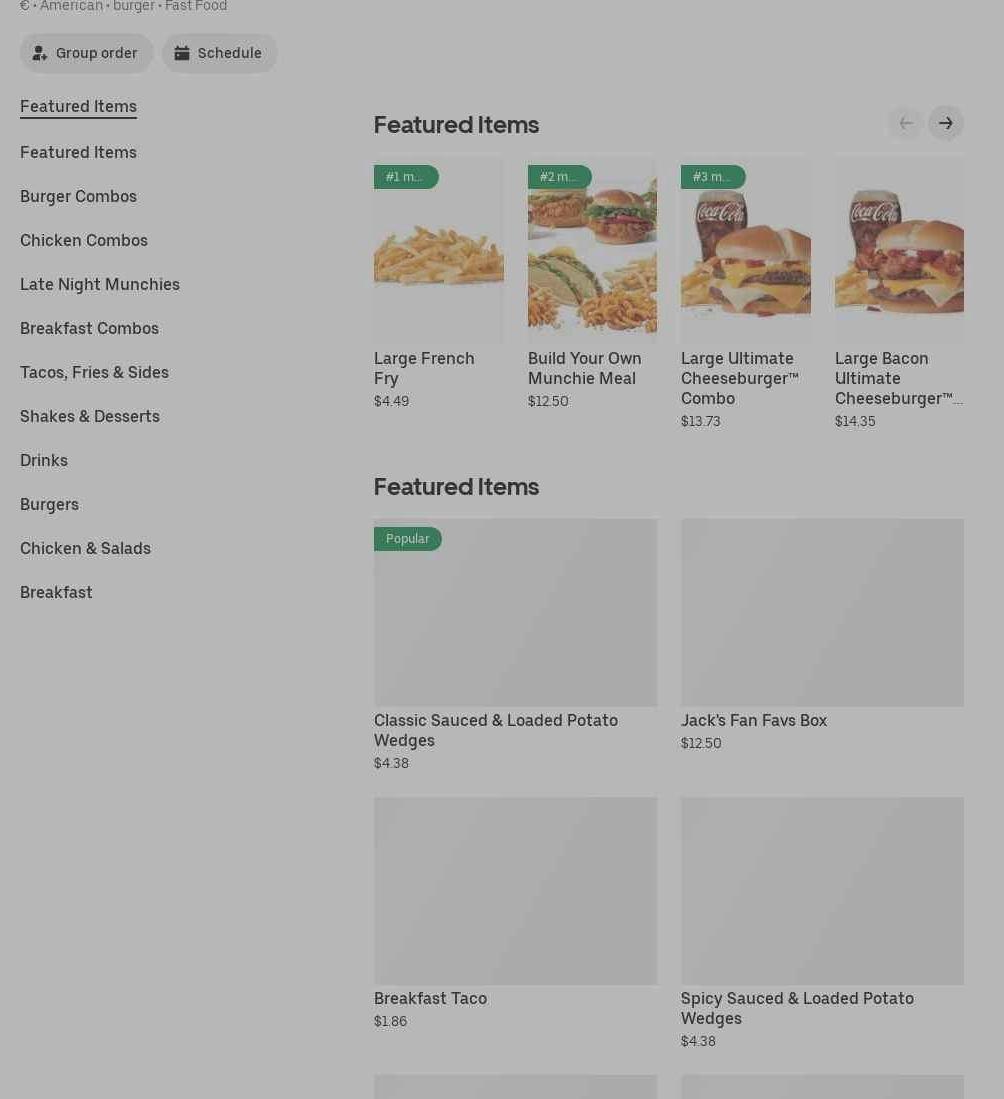
Task: Navigate to the Drinks category
Action: (x=44, y=460)
